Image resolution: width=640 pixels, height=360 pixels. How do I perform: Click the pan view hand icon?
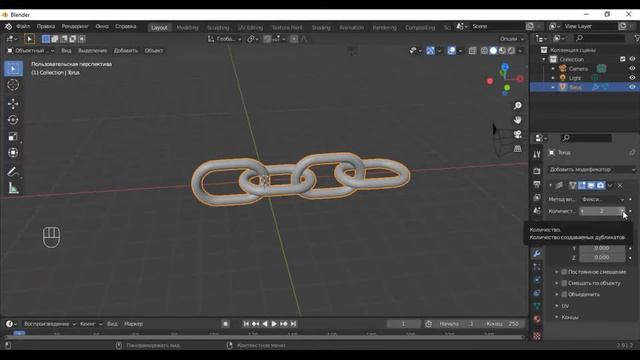(518, 120)
